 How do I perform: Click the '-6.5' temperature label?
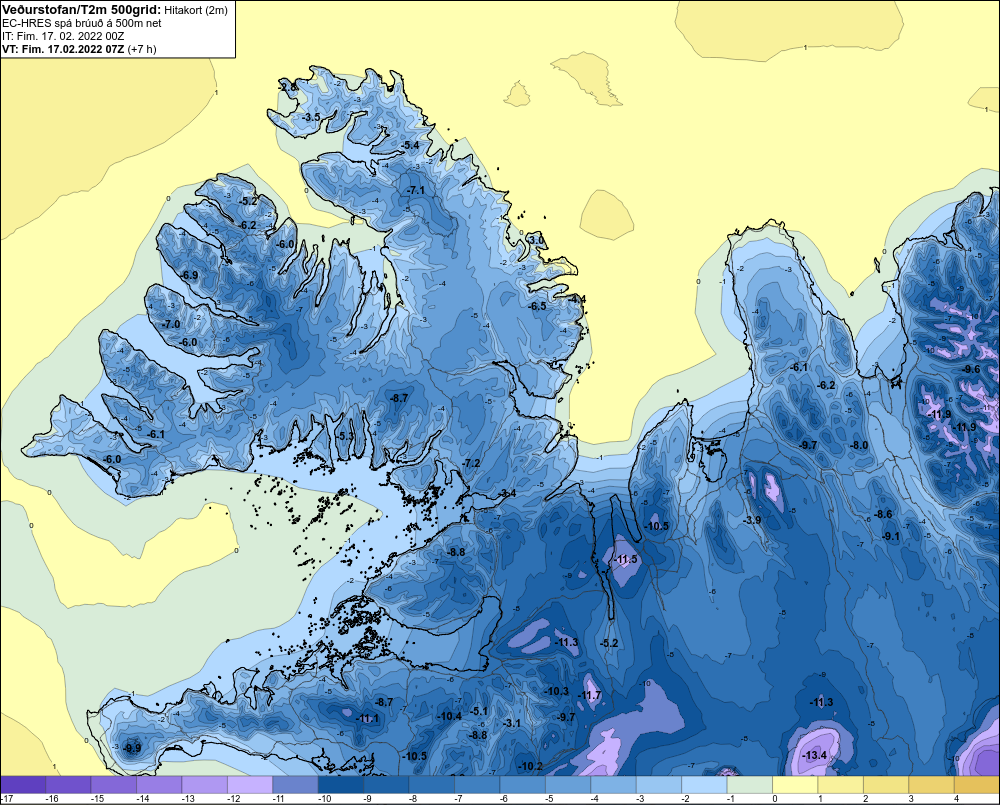click(537, 306)
